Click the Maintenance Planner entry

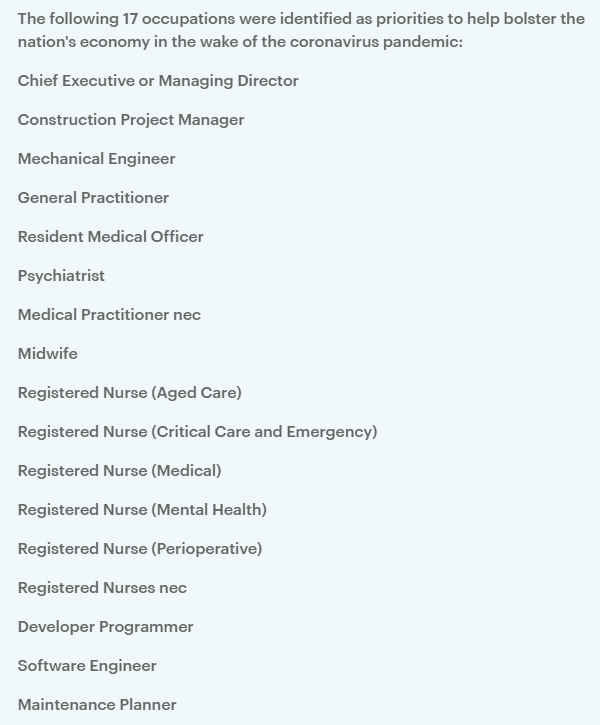coord(97,705)
